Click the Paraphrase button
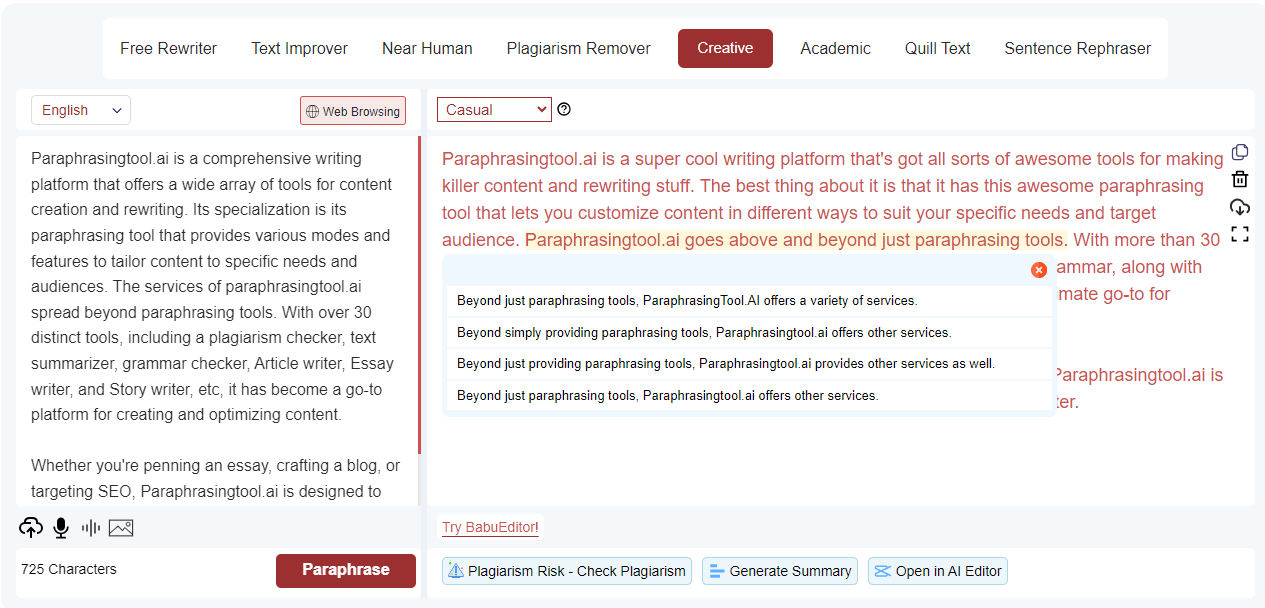The image size is (1265, 608). (346, 570)
